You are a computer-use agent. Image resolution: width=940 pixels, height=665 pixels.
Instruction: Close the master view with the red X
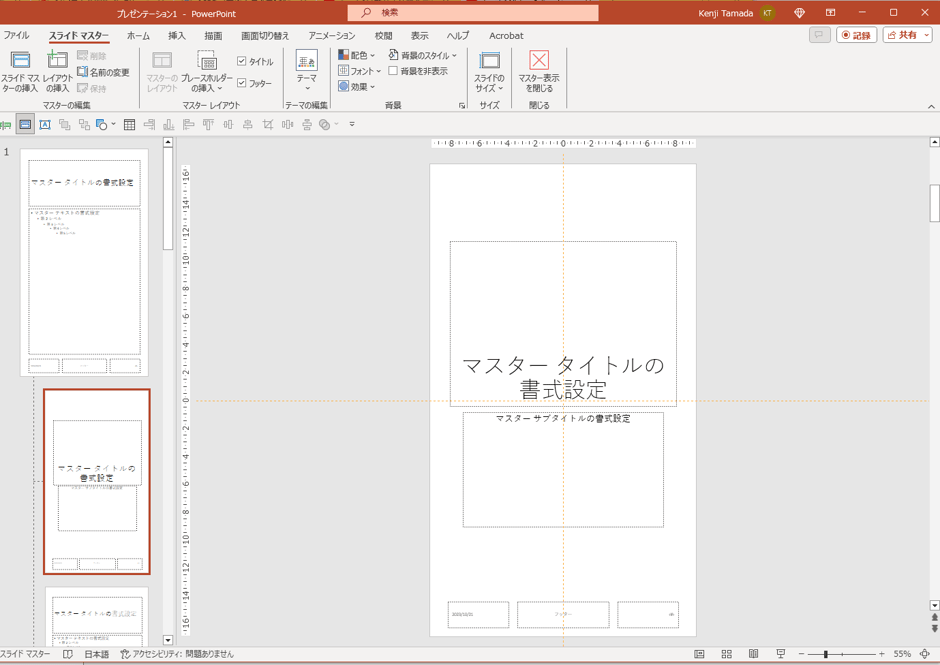tap(538, 61)
